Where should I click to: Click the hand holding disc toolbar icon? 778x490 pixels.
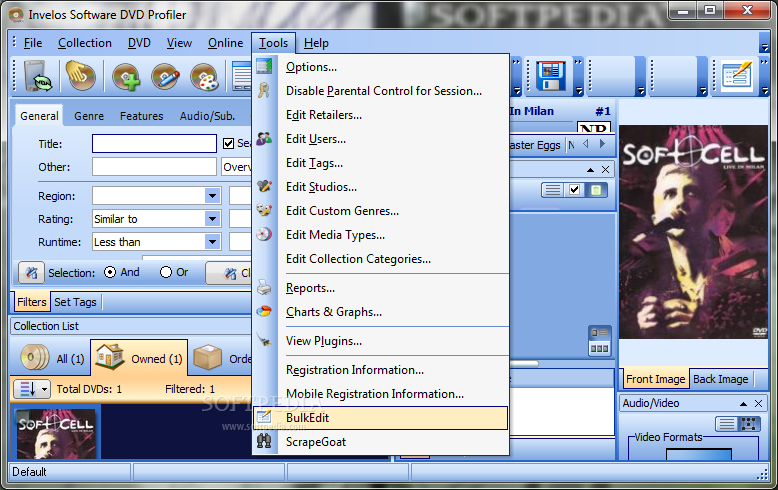(x=81, y=76)
